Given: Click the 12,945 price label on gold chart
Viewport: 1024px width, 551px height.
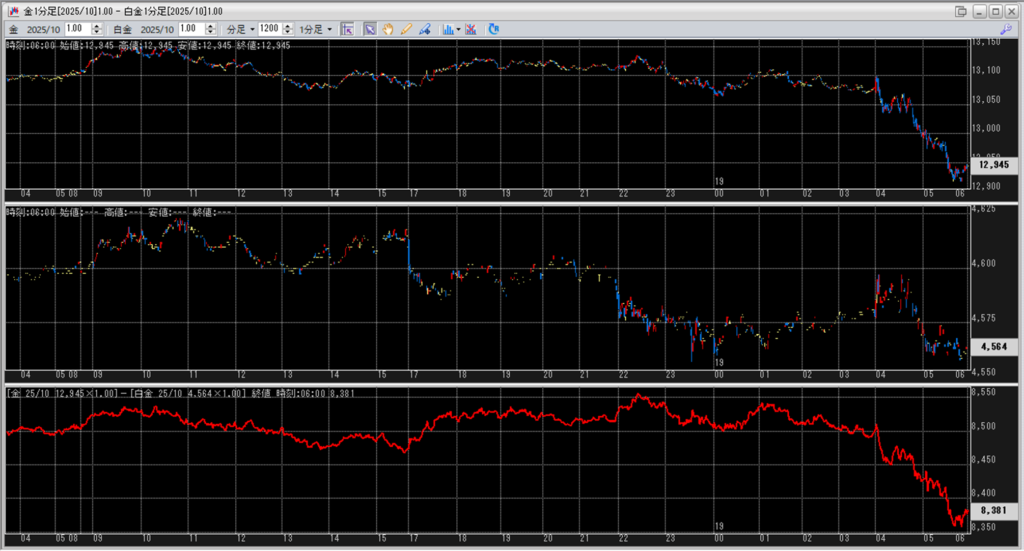Looking at the screenshot, I should (x=994, y=164).
